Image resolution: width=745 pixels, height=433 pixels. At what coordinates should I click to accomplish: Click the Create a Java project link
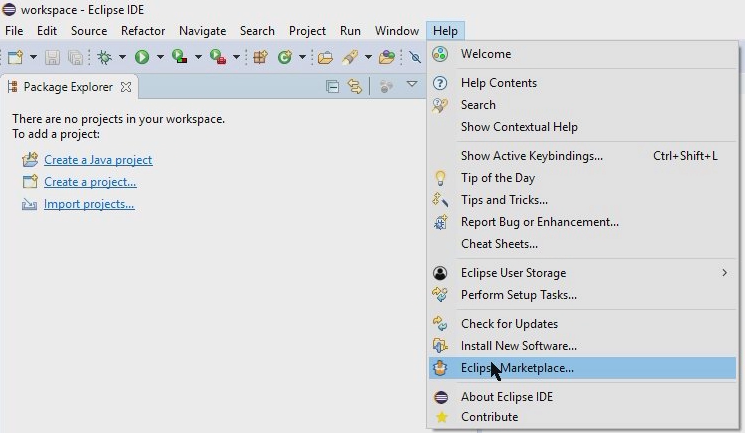(98, 160)
